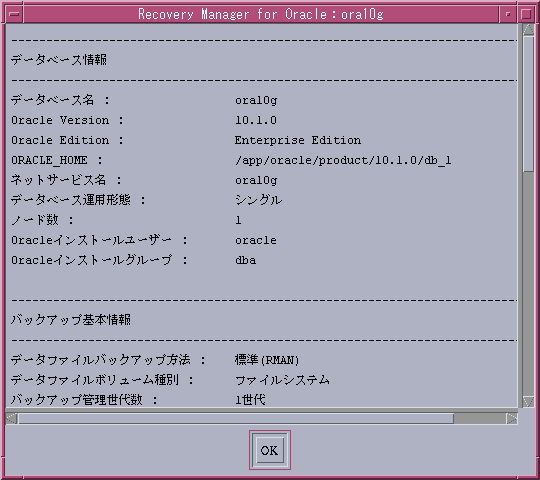
Task: Click the horizontal scrollbar left arrow
Action: (12, 418)
